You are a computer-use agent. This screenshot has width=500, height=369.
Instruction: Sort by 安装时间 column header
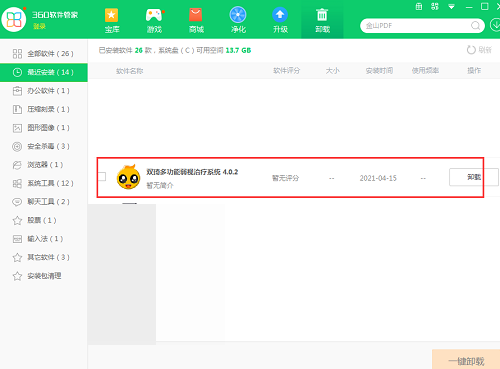click(379, 71)
